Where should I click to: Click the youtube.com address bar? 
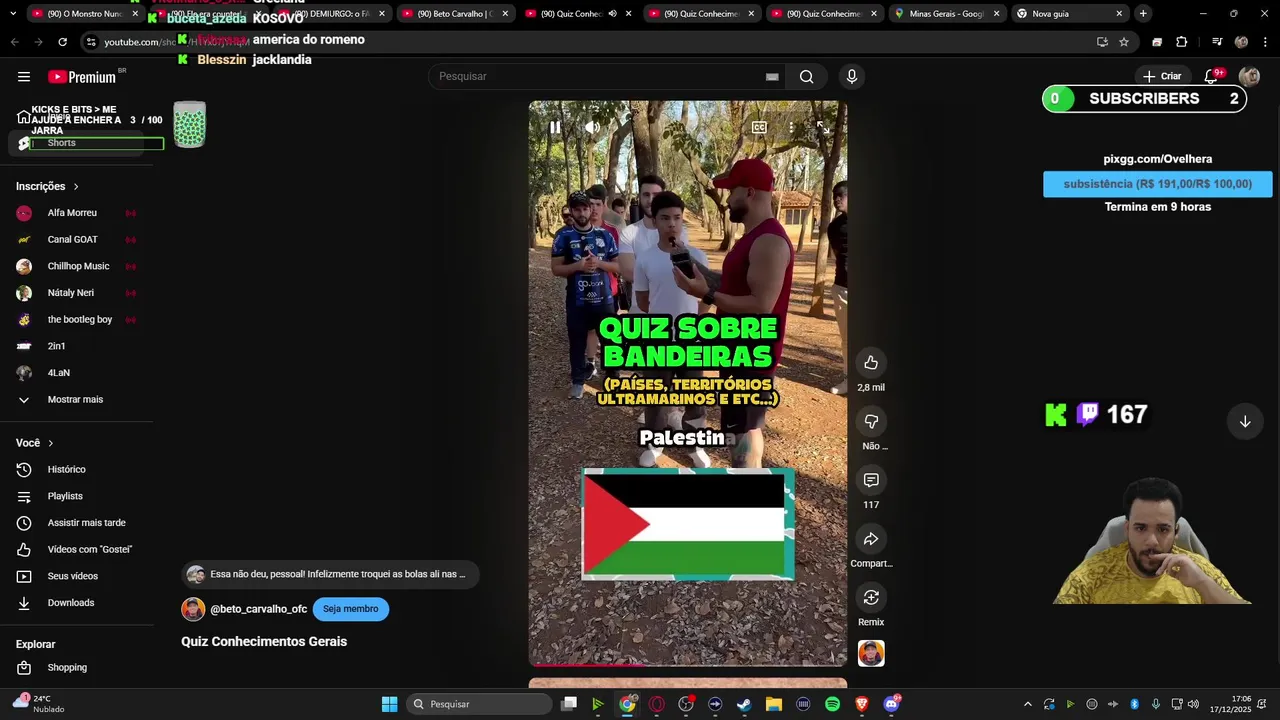tap(590, 42)
